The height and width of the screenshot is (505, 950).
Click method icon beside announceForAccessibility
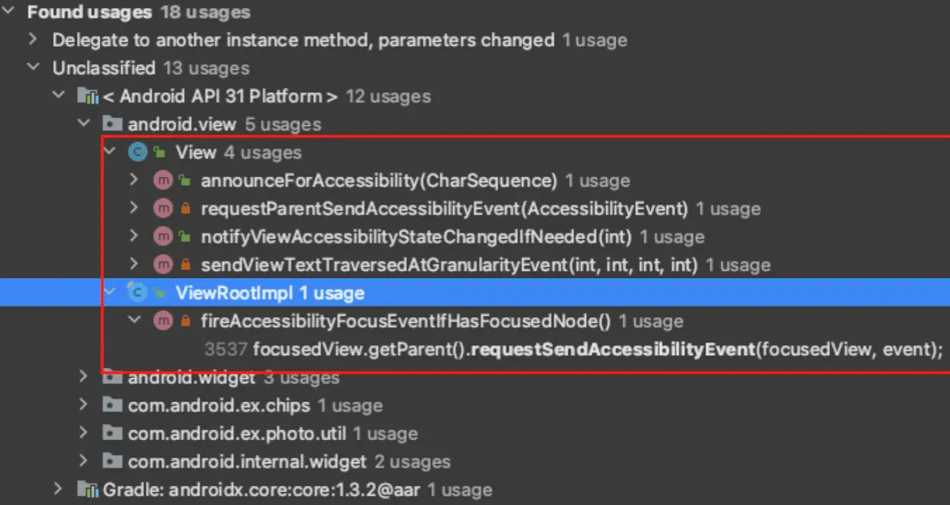coord(162,180)
